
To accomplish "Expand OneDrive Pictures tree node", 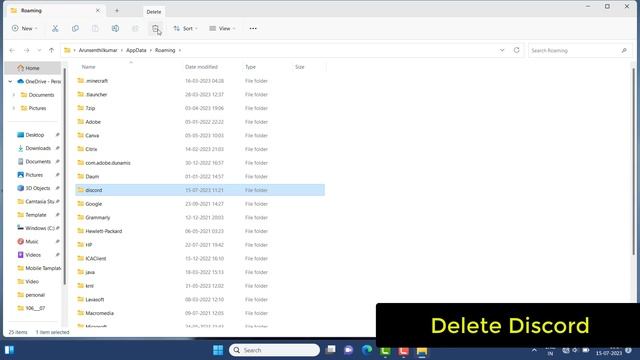I will pos(14,108).
